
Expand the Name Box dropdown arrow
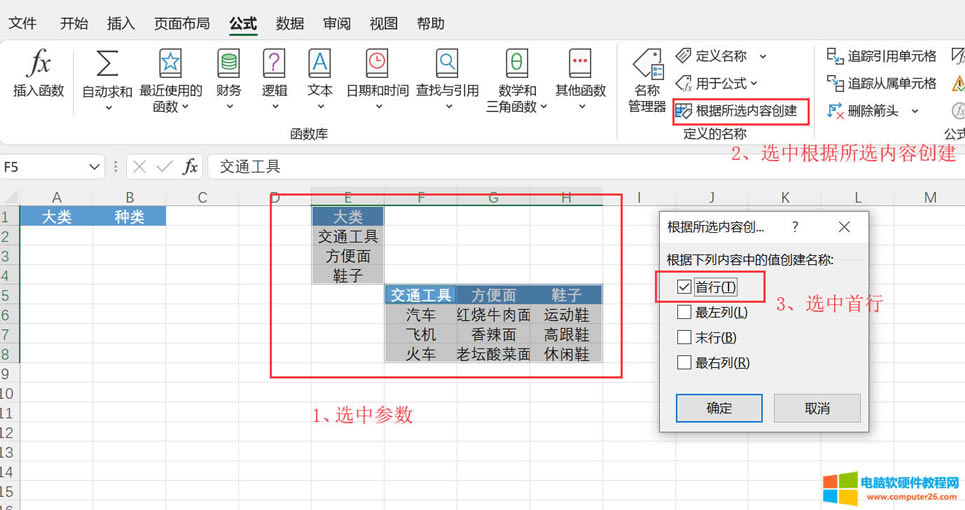pyautogui.click(x=95, y=167)
